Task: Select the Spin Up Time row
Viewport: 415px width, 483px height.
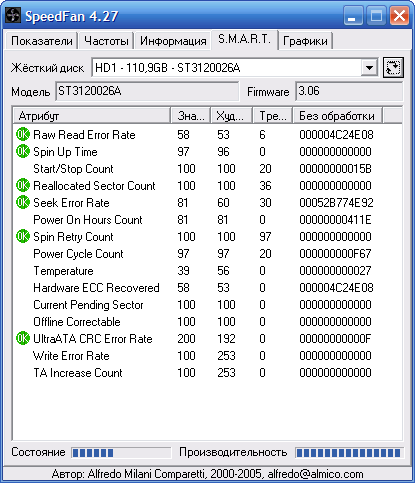Action: pos(207,152)
